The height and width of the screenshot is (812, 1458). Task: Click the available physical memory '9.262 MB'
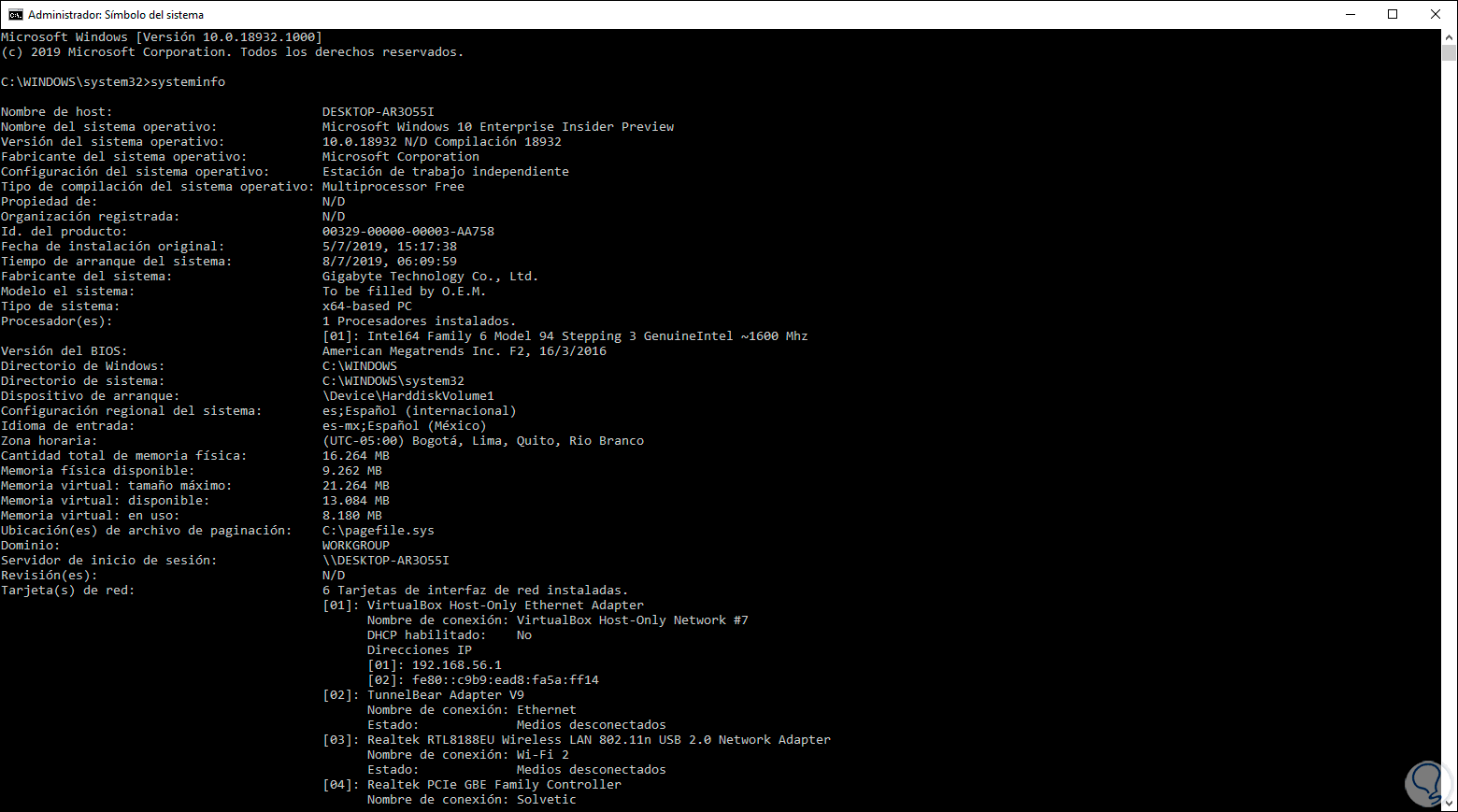coord(352,471)
